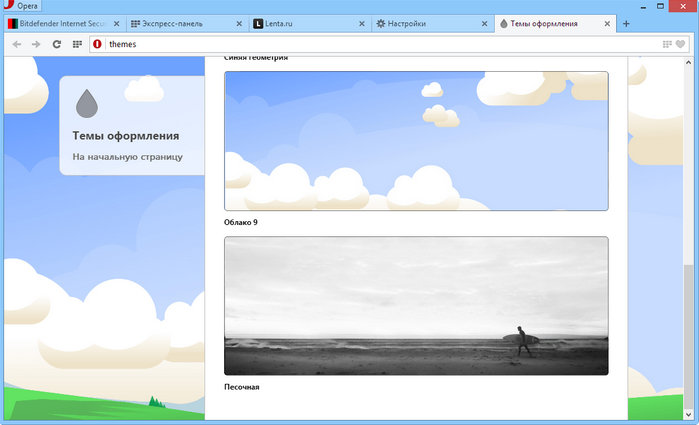Viewport: 699px width, 425px height.
Task: Close the Темы оформления tab
Action: pyautogui.click(x=607, y=24)
